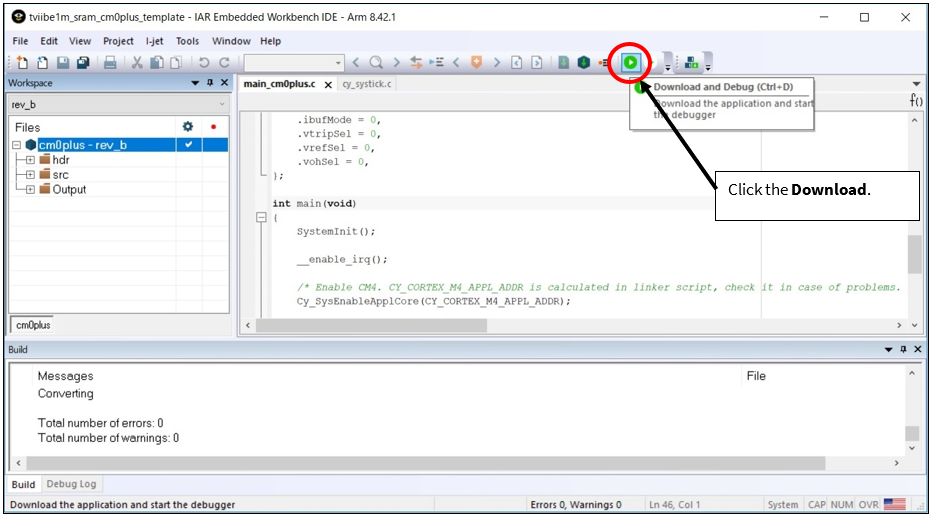Open the Tools menu
Screen dimensions: 934x518
tap(187, 41)
